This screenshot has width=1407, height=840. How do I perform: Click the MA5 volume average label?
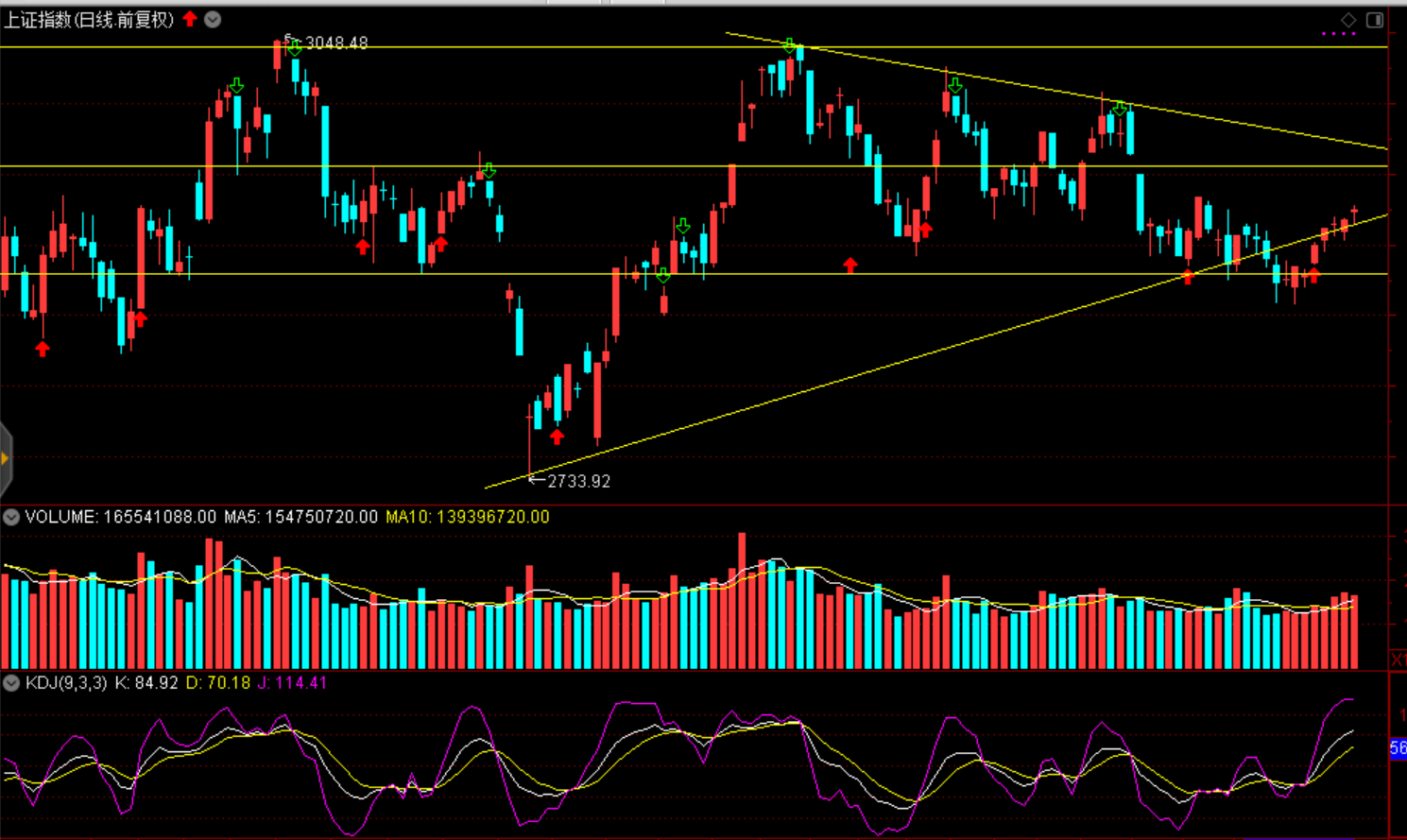300,517
